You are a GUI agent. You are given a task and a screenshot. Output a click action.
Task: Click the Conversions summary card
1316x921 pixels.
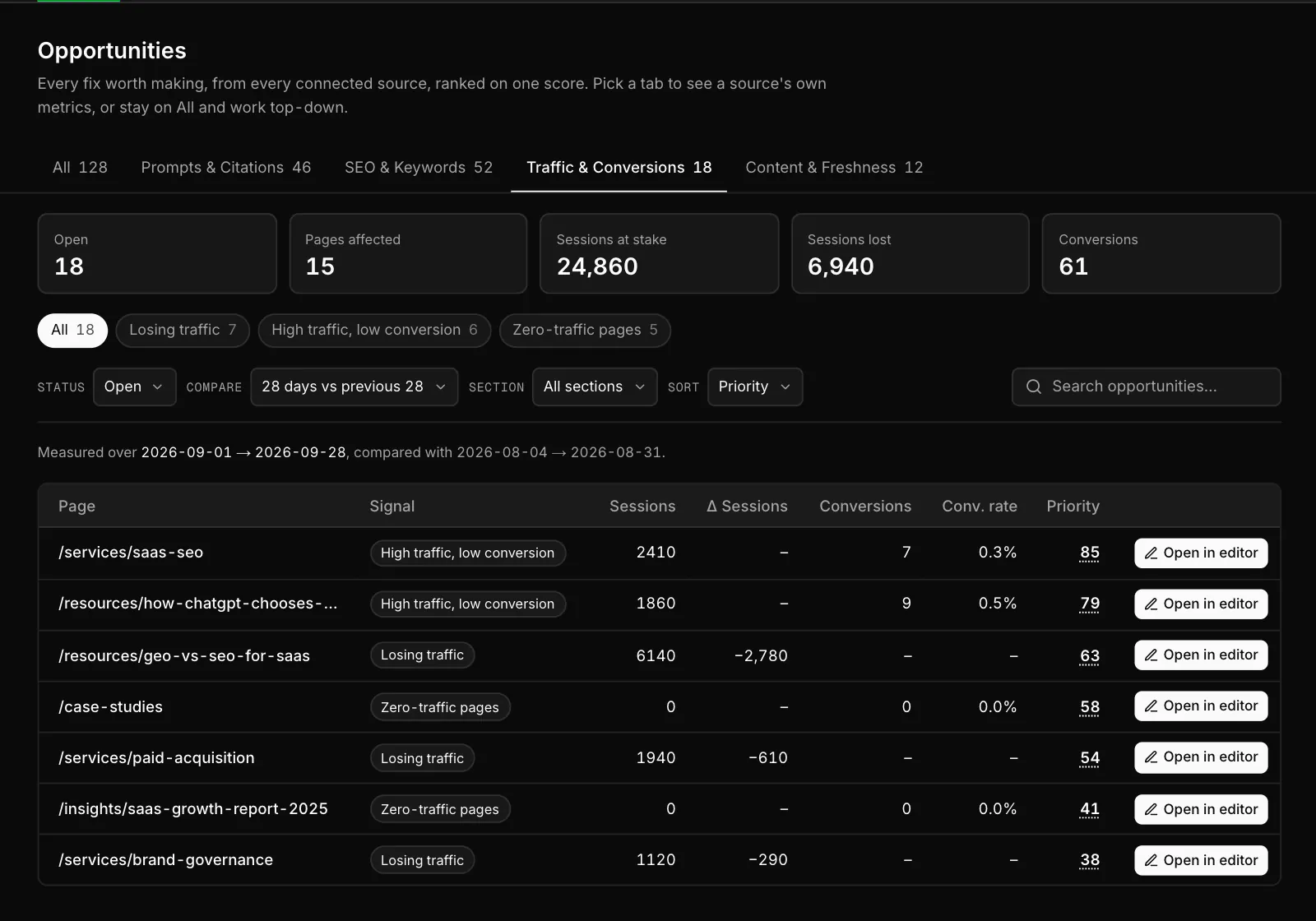pyautogui.click(x=1161, y=253)
